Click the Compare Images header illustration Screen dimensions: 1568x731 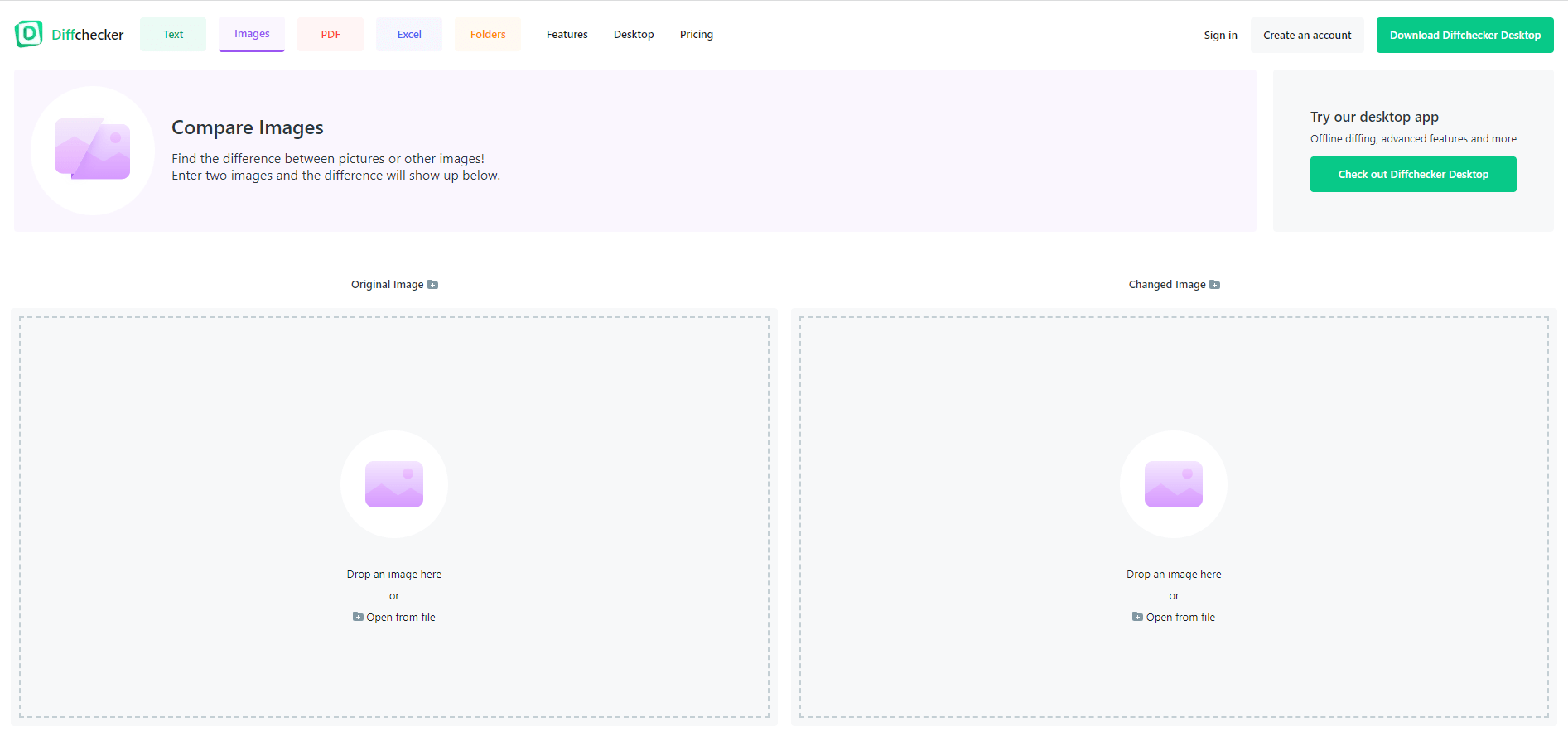(x=93, y=150)
